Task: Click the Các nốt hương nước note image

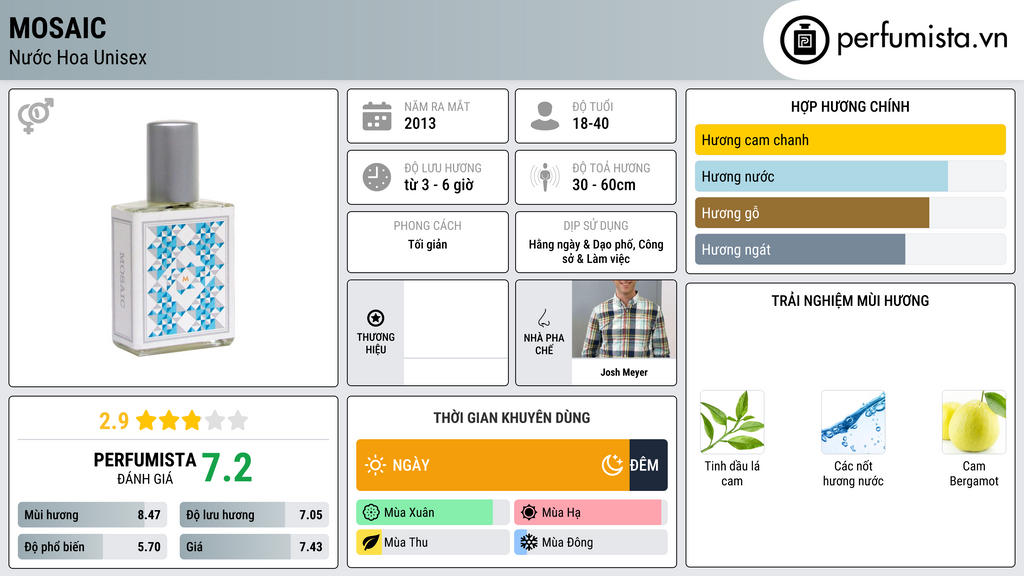Action: pos(853,422)
